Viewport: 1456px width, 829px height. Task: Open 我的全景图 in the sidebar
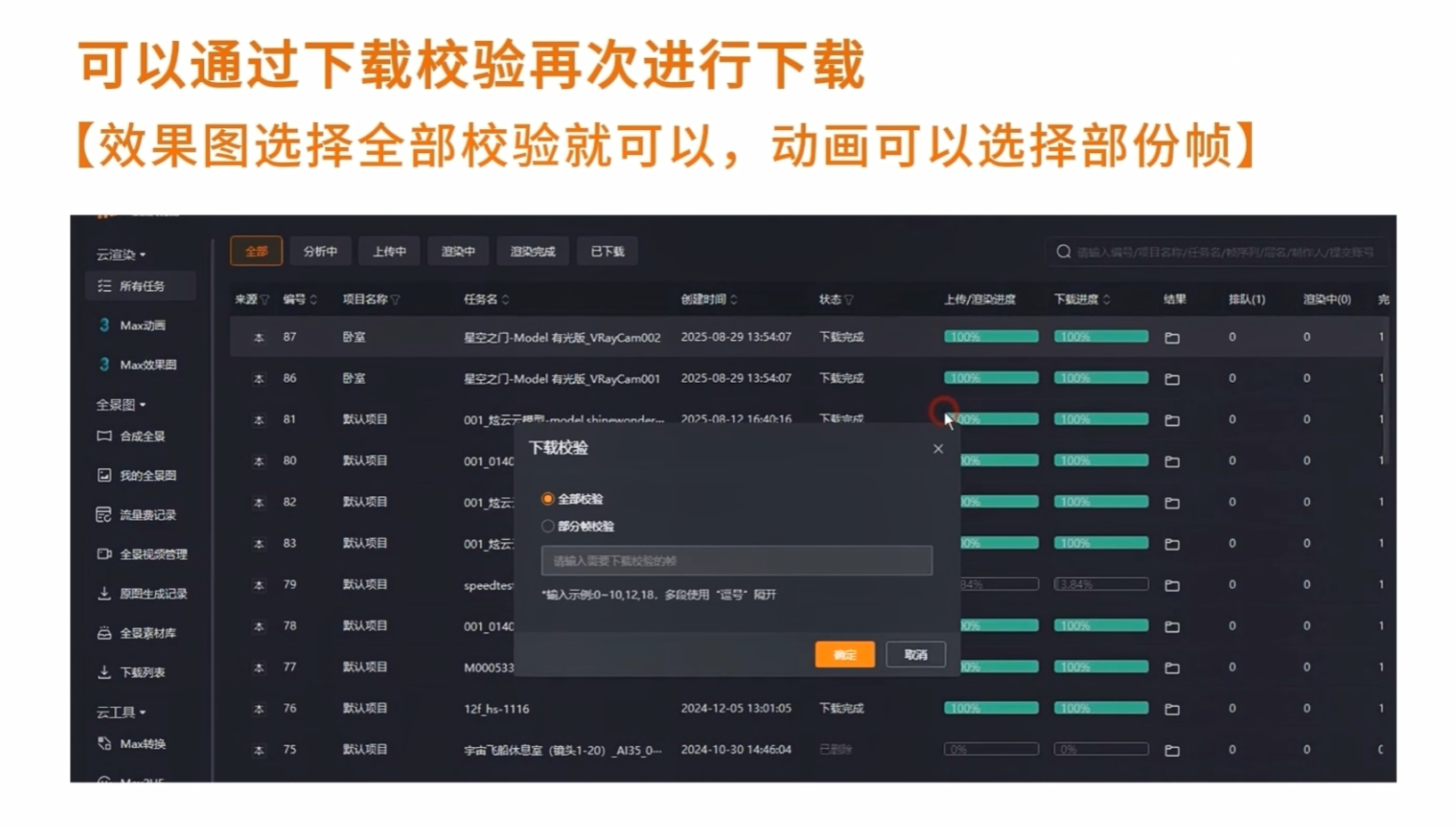(x=147, y=475)
